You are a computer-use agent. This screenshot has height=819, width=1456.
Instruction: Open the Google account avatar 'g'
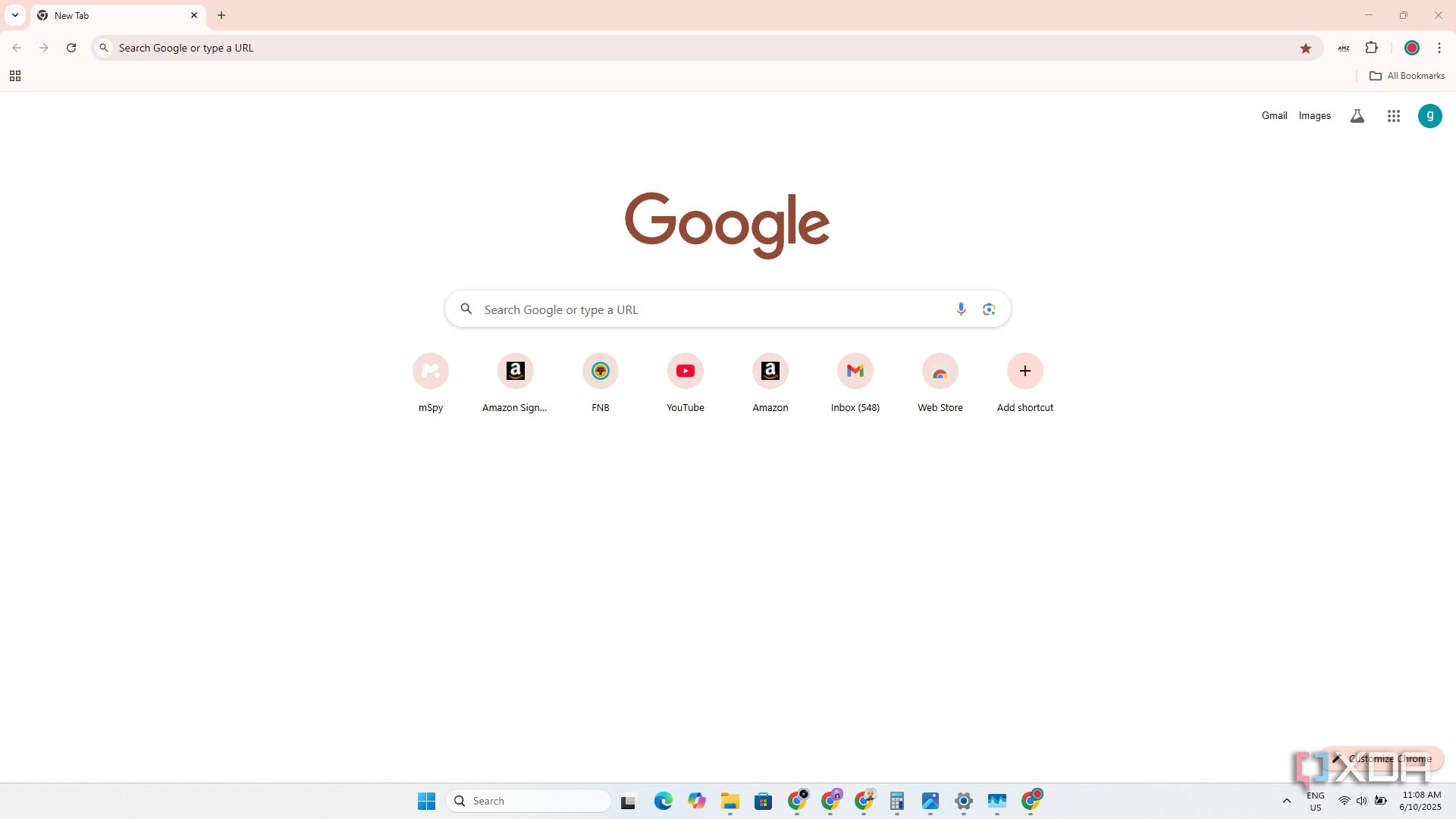[1430, 116]
